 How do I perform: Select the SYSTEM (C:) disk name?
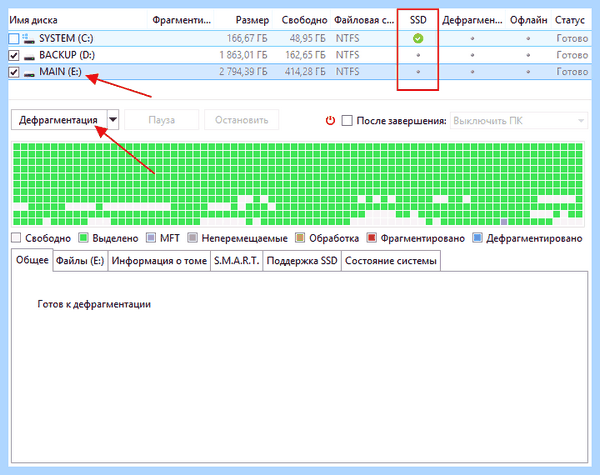[66, 38]
